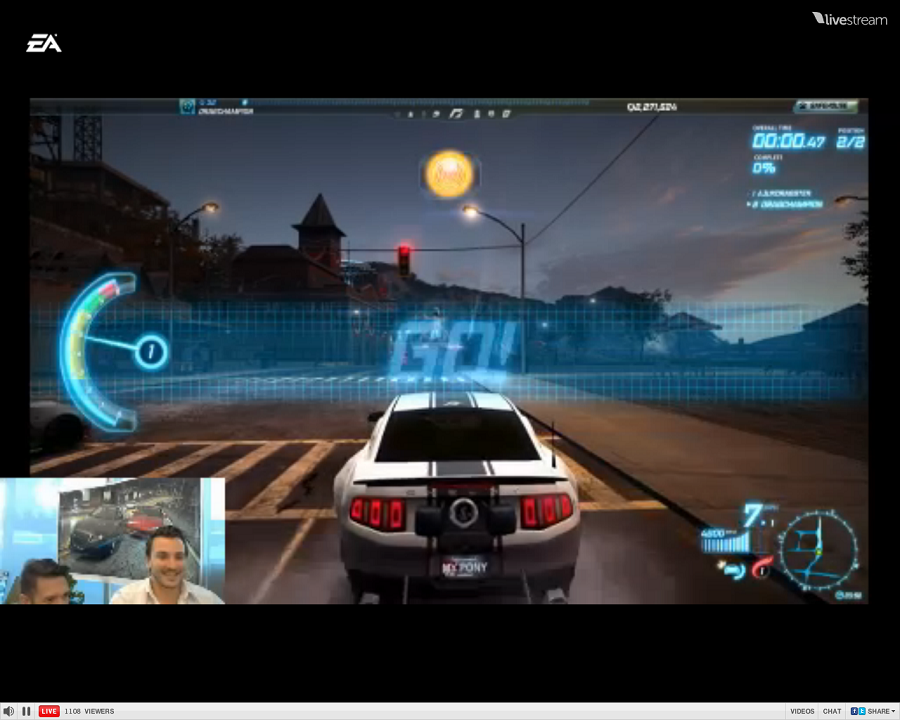Click the hosts' webcam picture-in-picture
This screenshot has height=720, width=900.
click(112, 541)
